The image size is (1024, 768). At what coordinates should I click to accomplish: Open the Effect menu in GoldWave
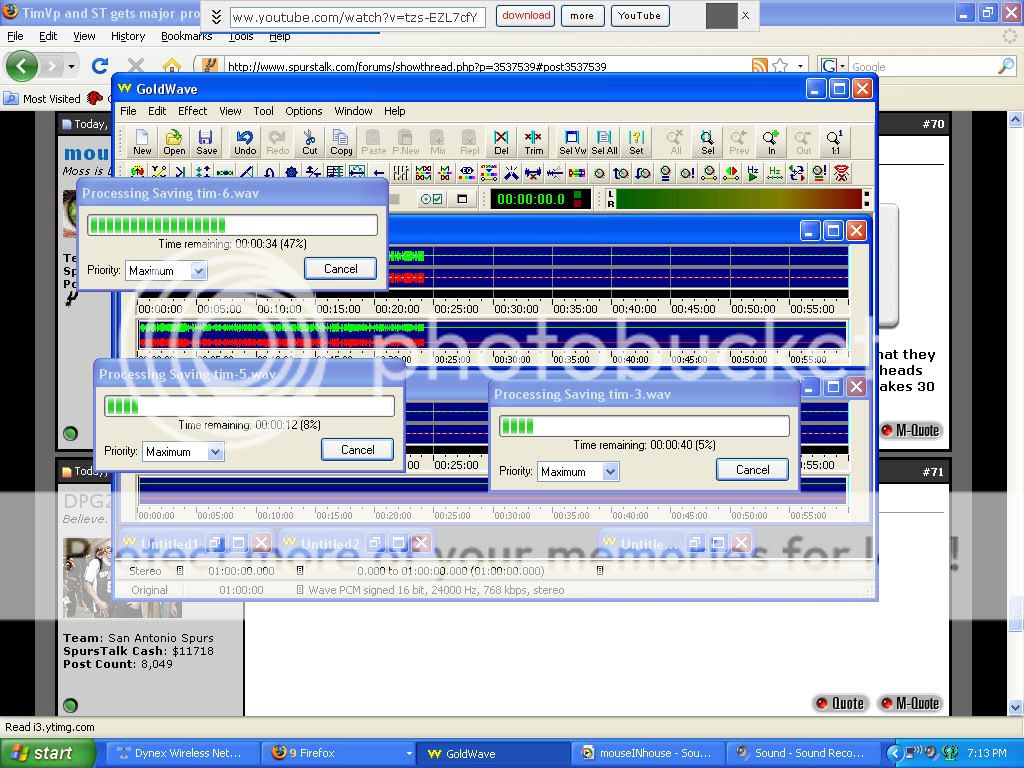click(x=193, y=111)
